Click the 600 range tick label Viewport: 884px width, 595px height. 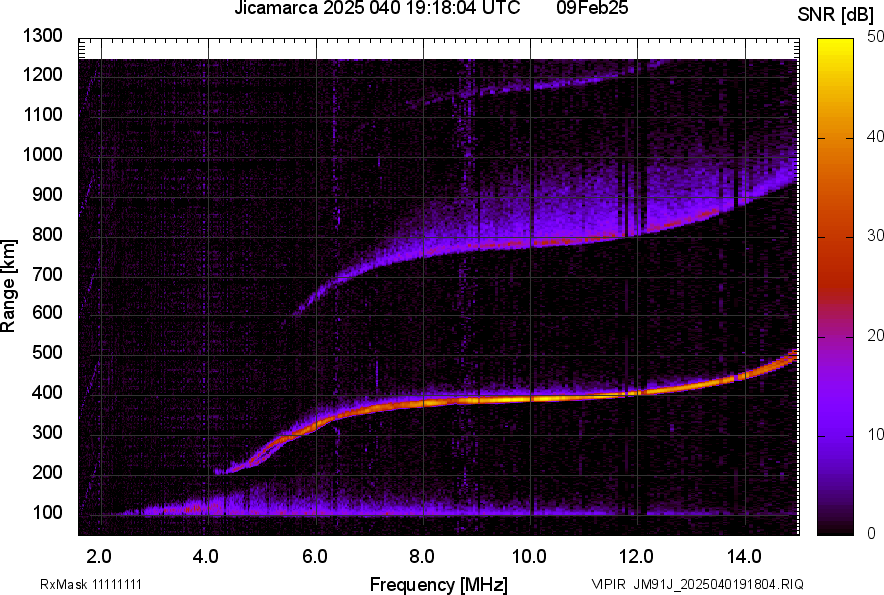click(47, 312)
